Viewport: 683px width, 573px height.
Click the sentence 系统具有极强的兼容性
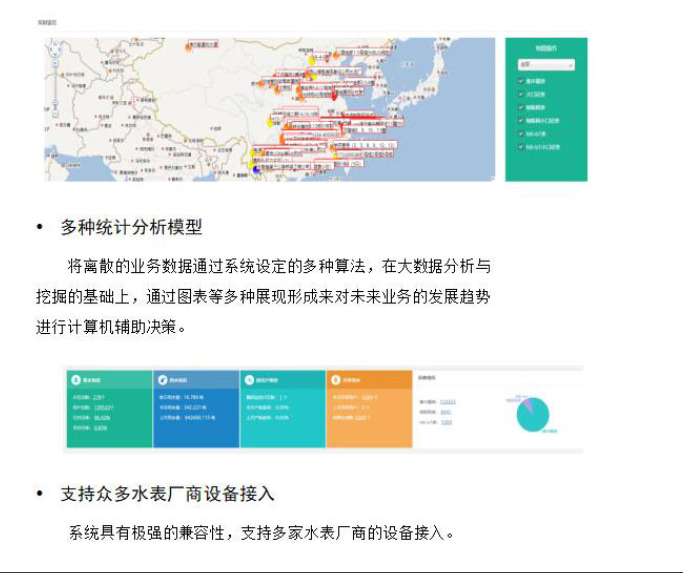146,533
